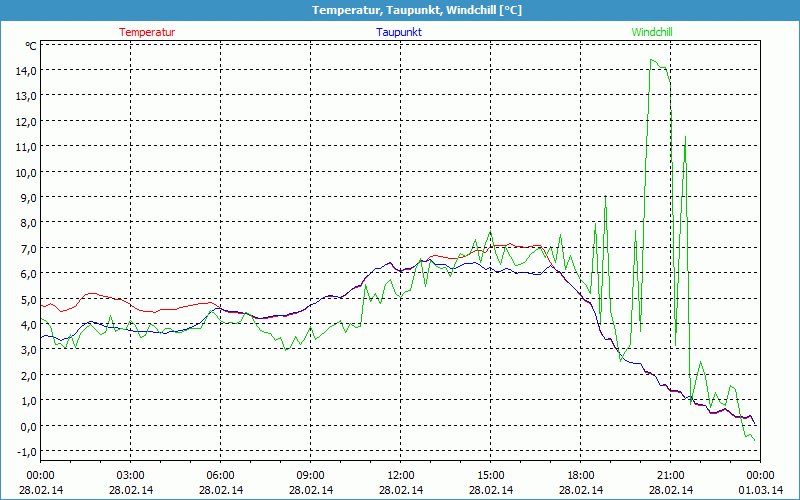Click the 15:00 time axis label

[x=490, y=475]
